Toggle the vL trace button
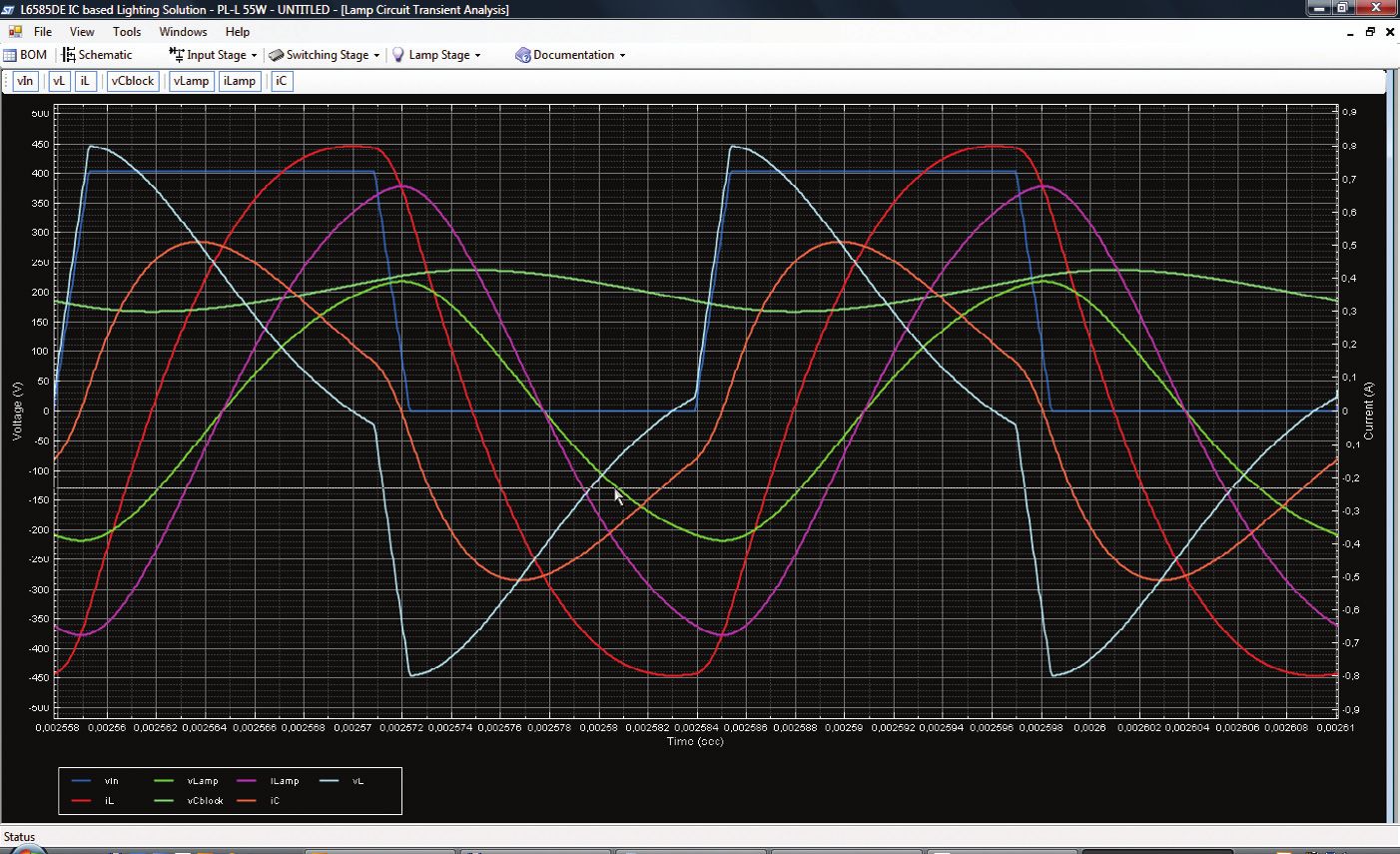The height and width of the screenshot is (854, 1400). (59, 81)
